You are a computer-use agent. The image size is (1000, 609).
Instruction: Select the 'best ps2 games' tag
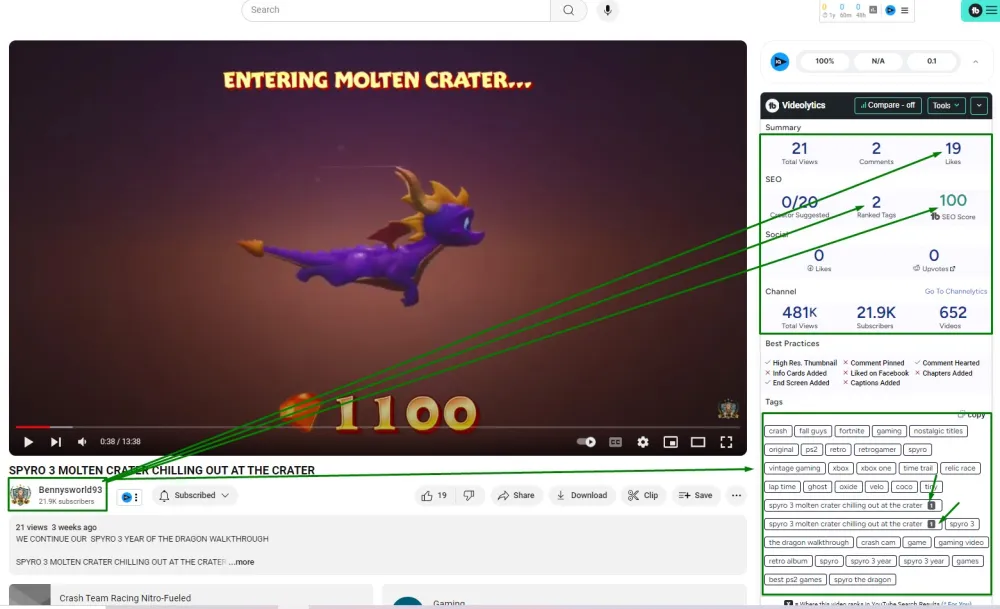coord(795,580)
